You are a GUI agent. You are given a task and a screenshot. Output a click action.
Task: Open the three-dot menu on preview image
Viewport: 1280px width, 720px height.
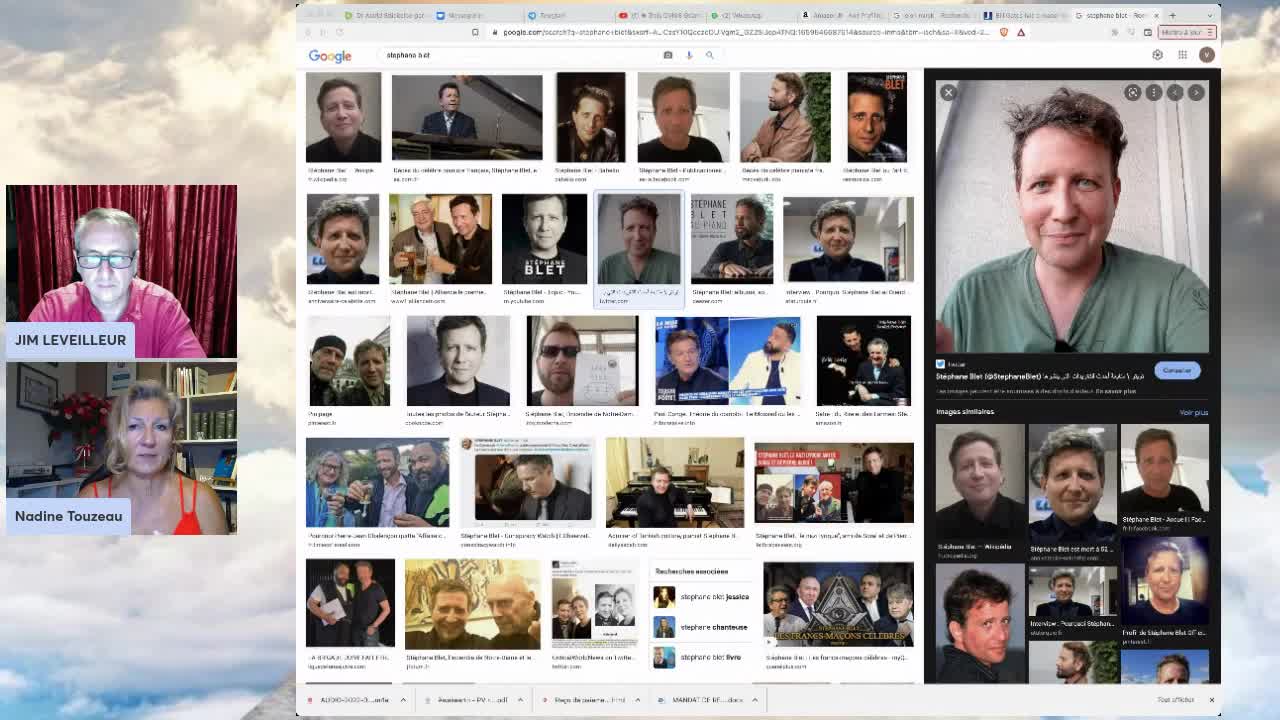[x=1154, y=92]
